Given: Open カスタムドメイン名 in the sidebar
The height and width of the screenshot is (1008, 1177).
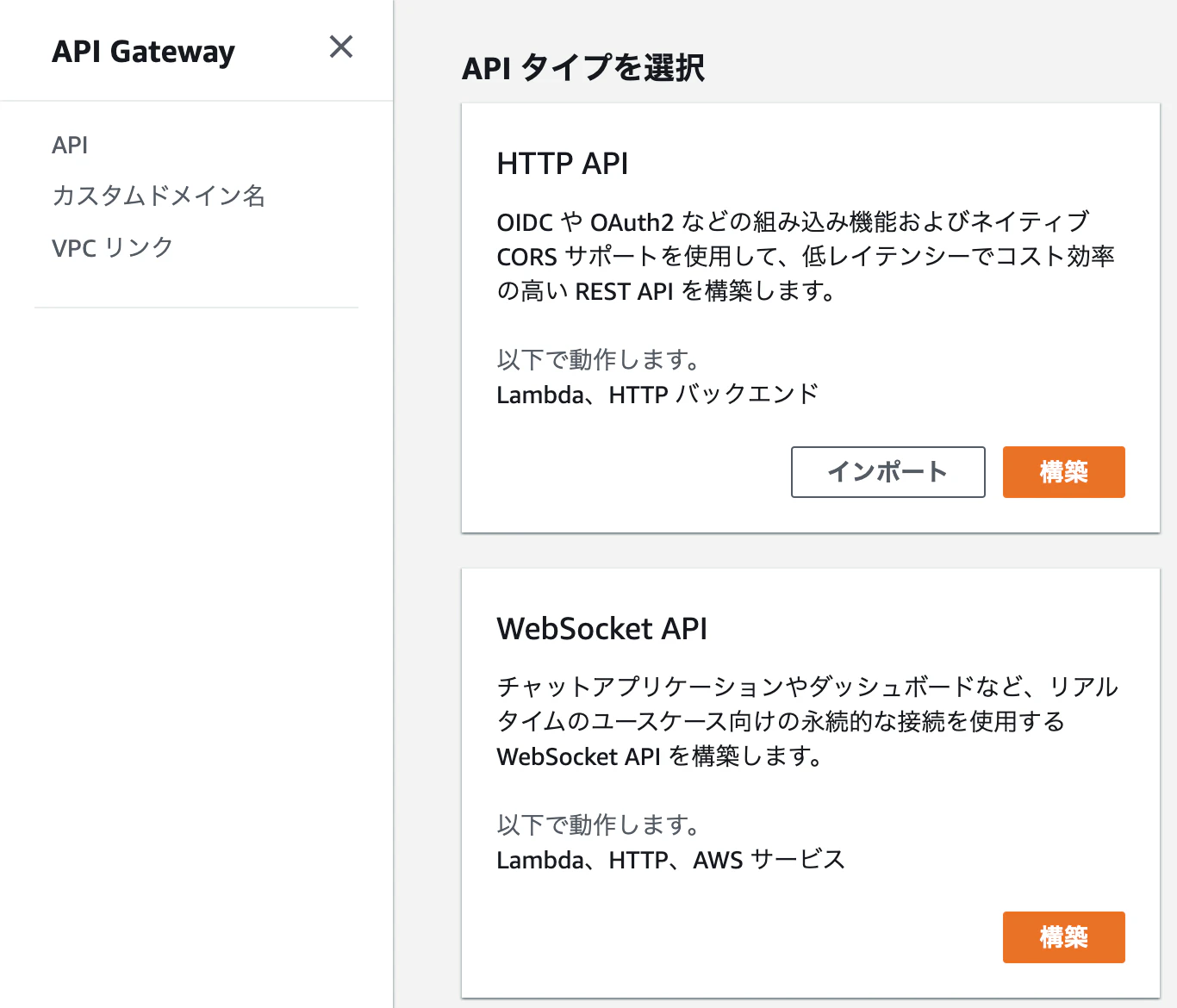Looking at the screenshot, I should tap(159, 196).
